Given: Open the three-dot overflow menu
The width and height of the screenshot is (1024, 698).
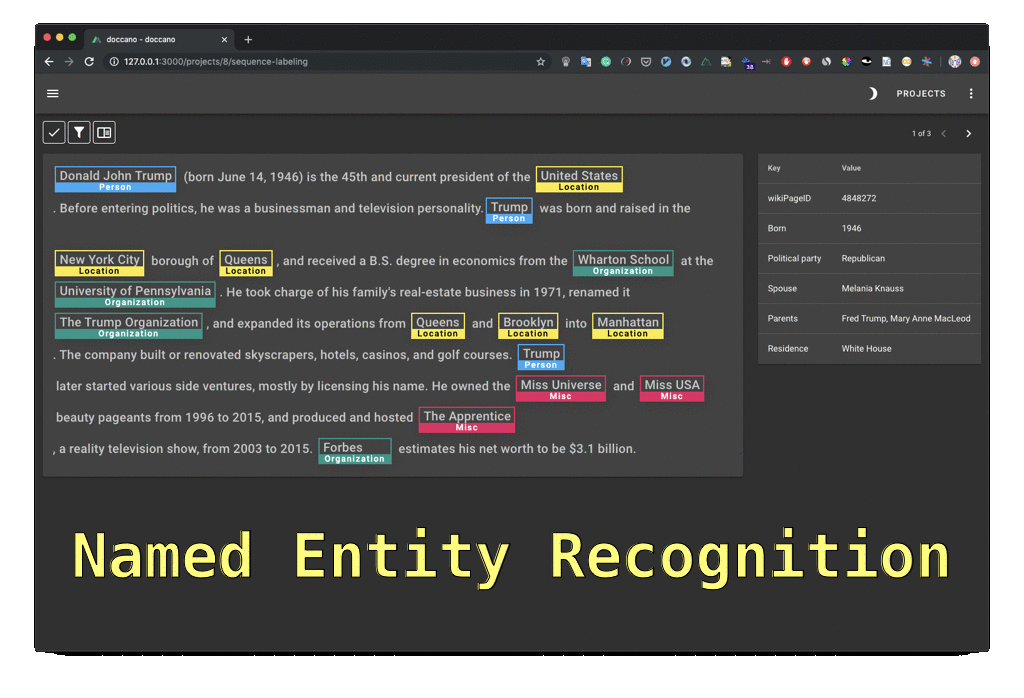Looking at the screenshot, I should point(971,93).
